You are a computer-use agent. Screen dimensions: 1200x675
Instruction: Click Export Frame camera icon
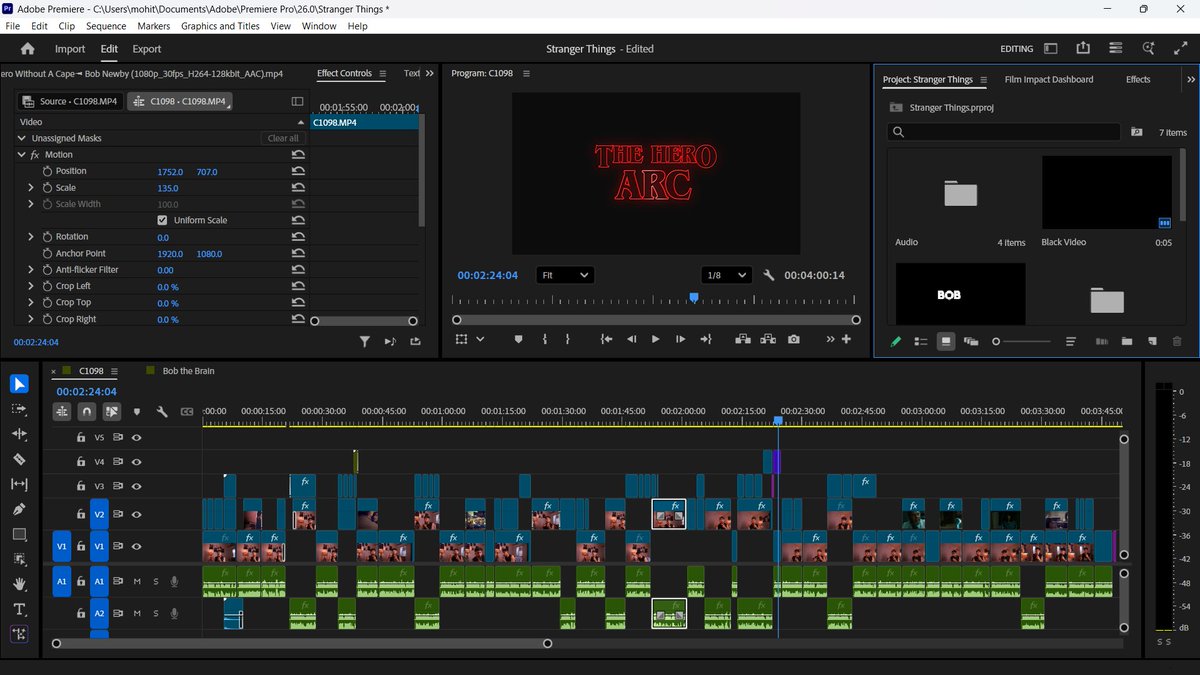pos(793,339)
